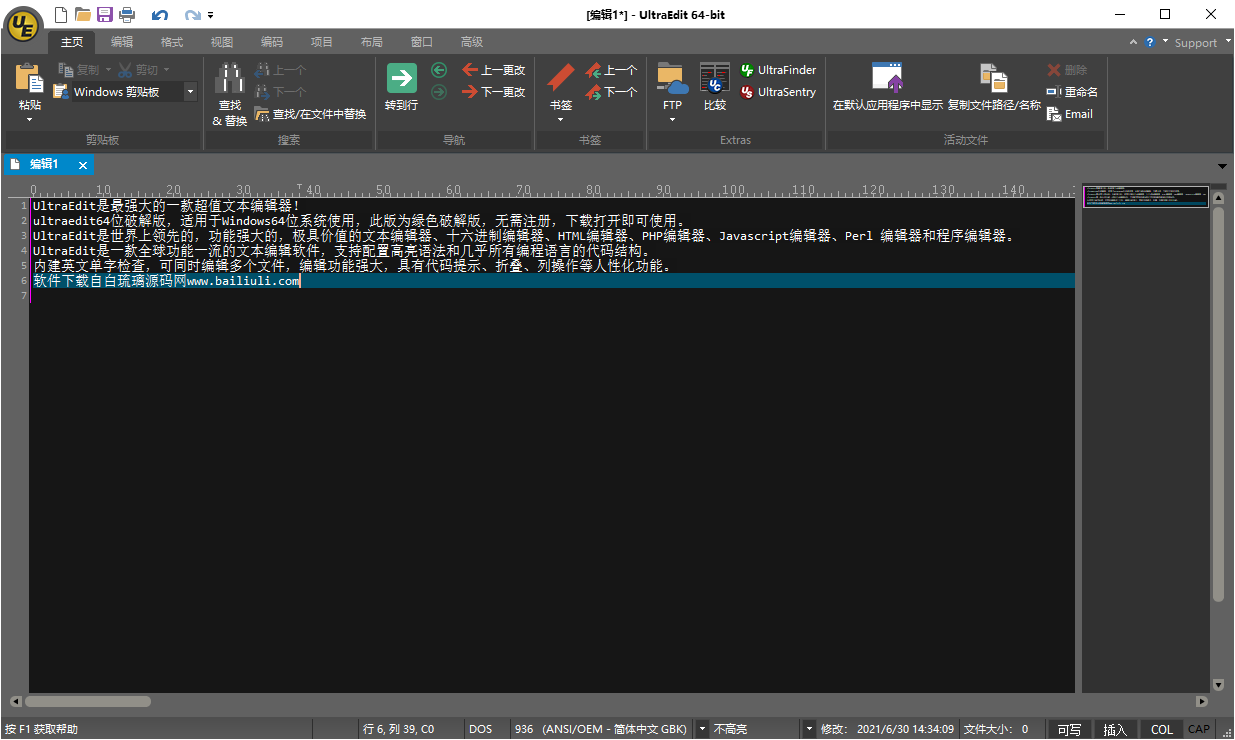This screenshot has width=1235, height=740.
Task: Switch to the 编辑 ribbon tab
Action: (x=122, y=42)
